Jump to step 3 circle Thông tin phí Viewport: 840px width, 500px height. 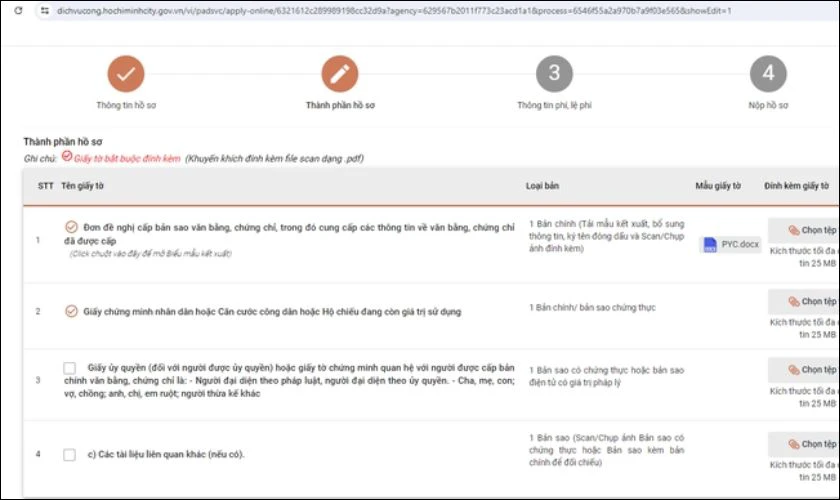(x=554, y=74)
